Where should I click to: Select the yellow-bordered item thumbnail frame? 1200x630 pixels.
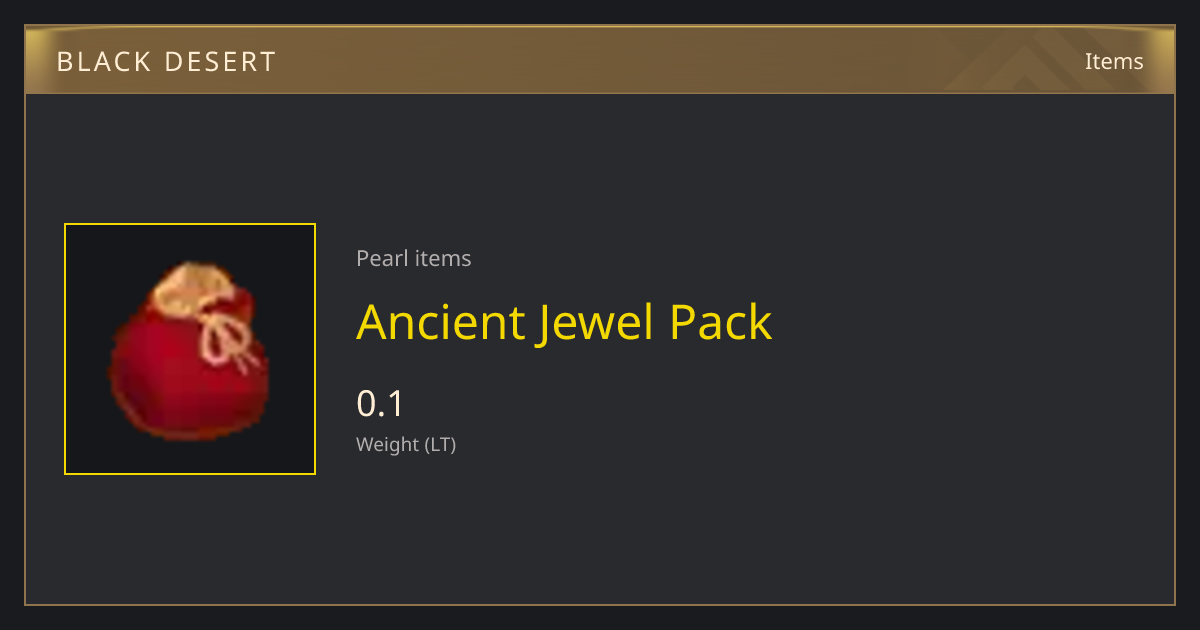(x=190, y=349)
